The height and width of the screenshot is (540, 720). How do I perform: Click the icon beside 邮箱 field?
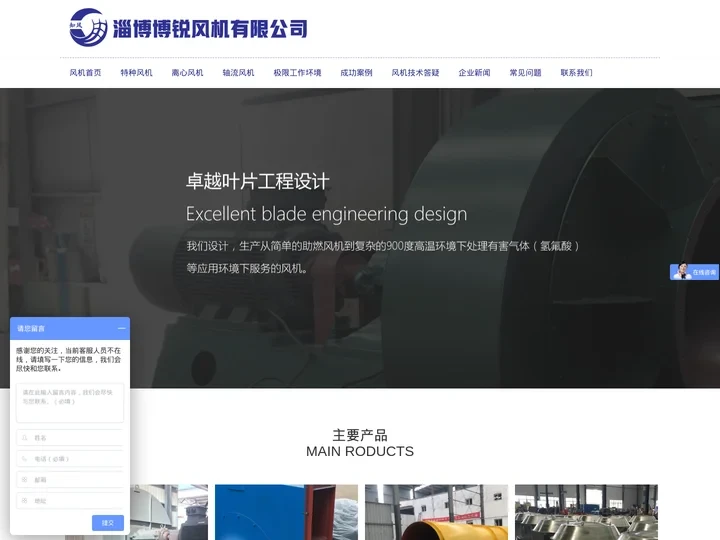[x=24, y=480]
